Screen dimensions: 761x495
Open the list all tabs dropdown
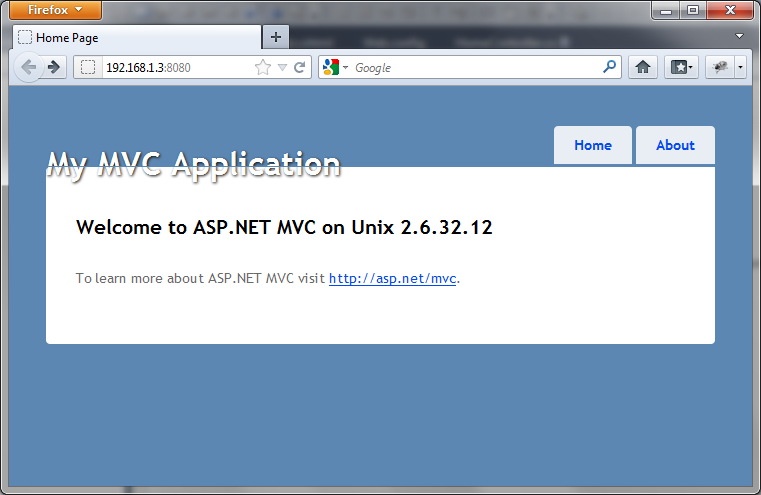[x=739, y=36]
